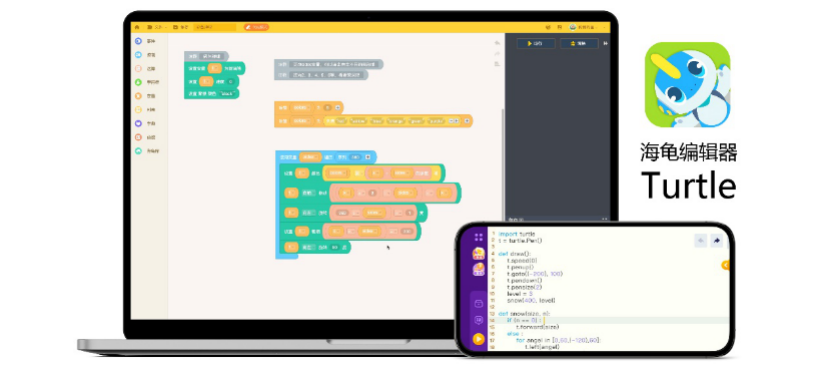
Task: Open the variable dropdown in the first orange block
Action: 302,107
